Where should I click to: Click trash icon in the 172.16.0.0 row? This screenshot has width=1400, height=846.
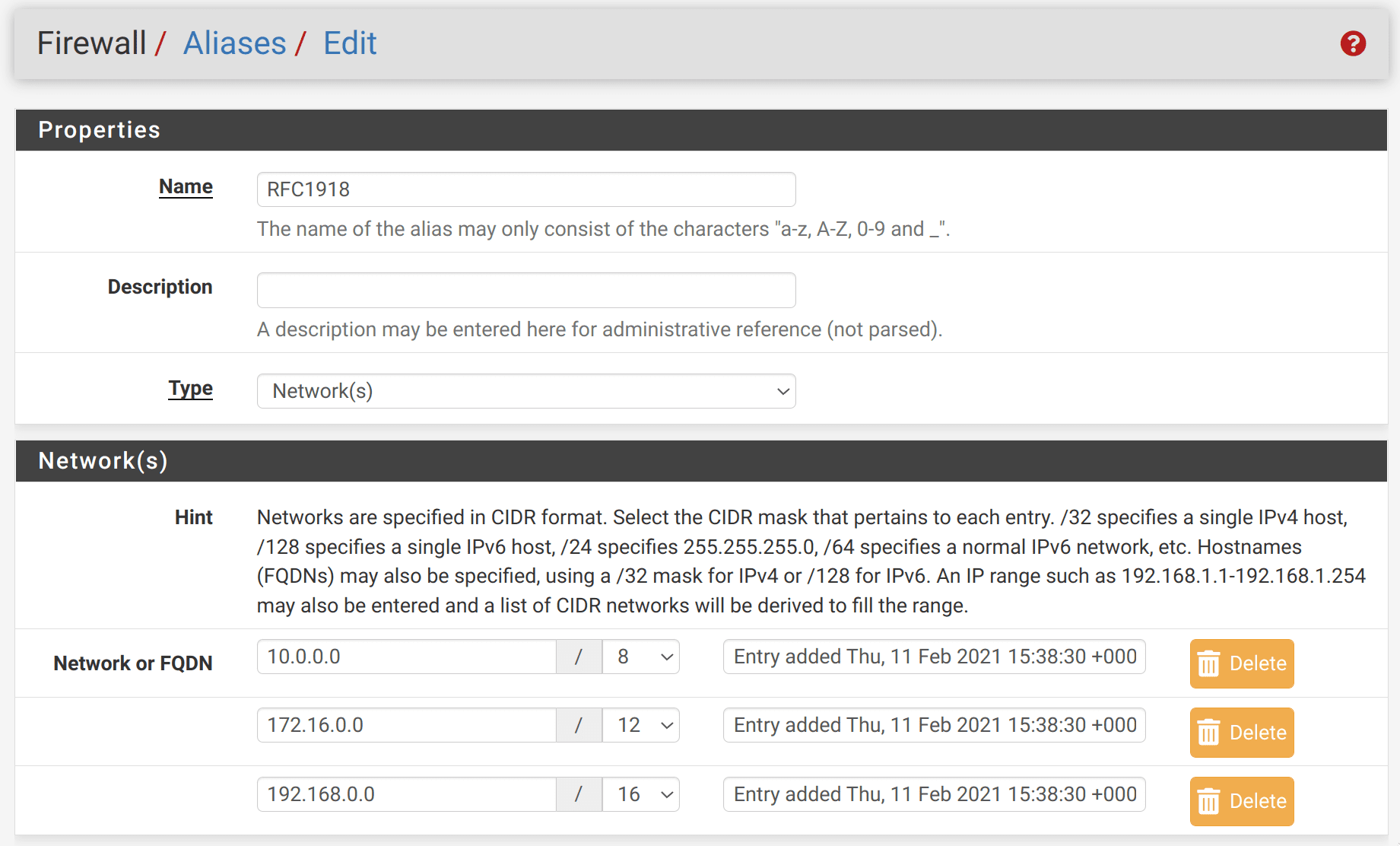1208,733
